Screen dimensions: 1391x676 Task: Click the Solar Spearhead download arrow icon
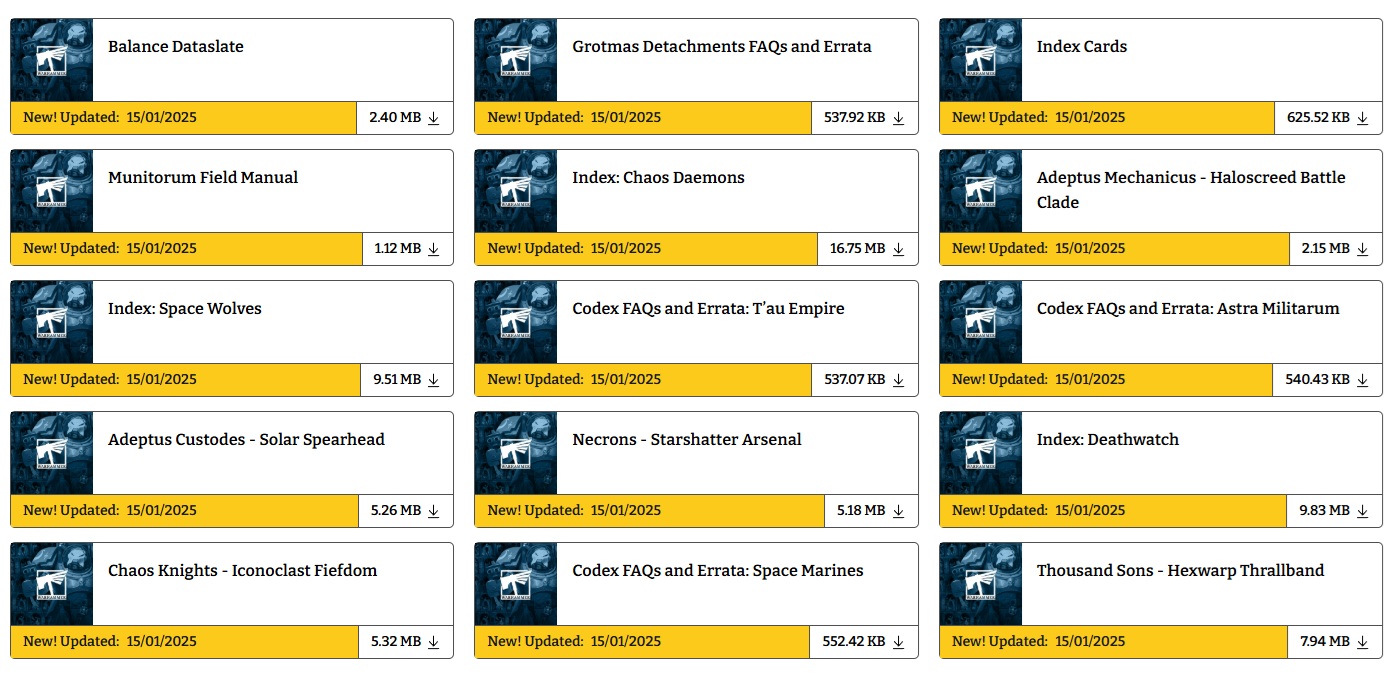[434, 511]
